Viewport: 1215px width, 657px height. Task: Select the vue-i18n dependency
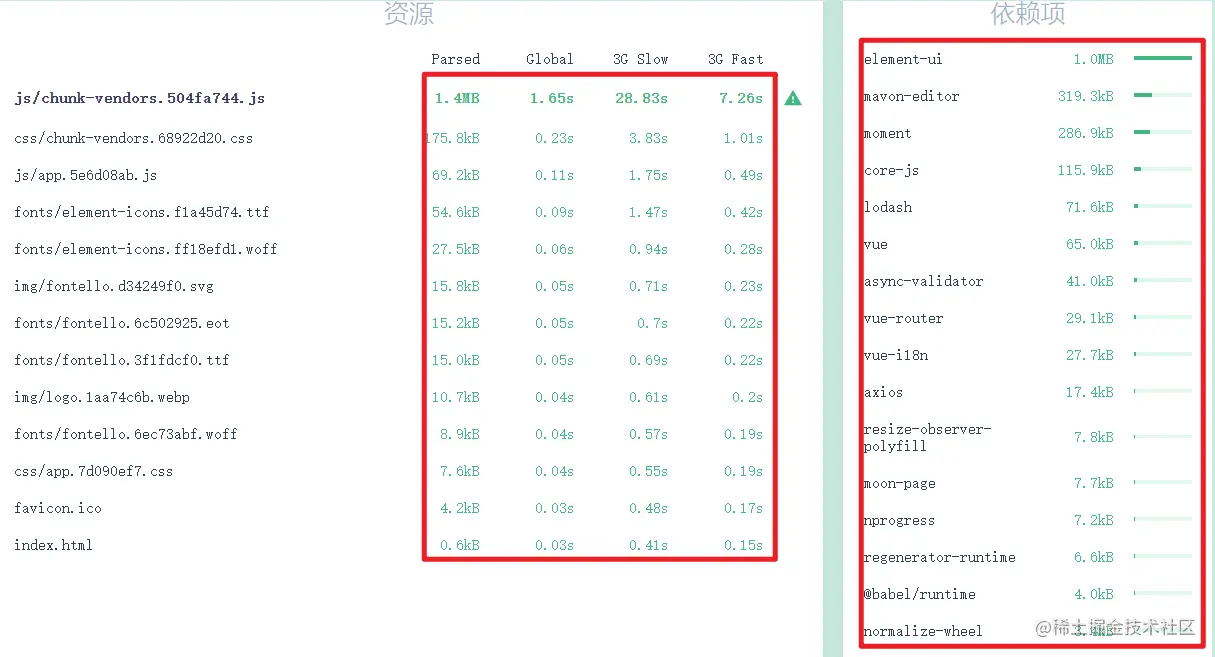[x=895, y=355]
